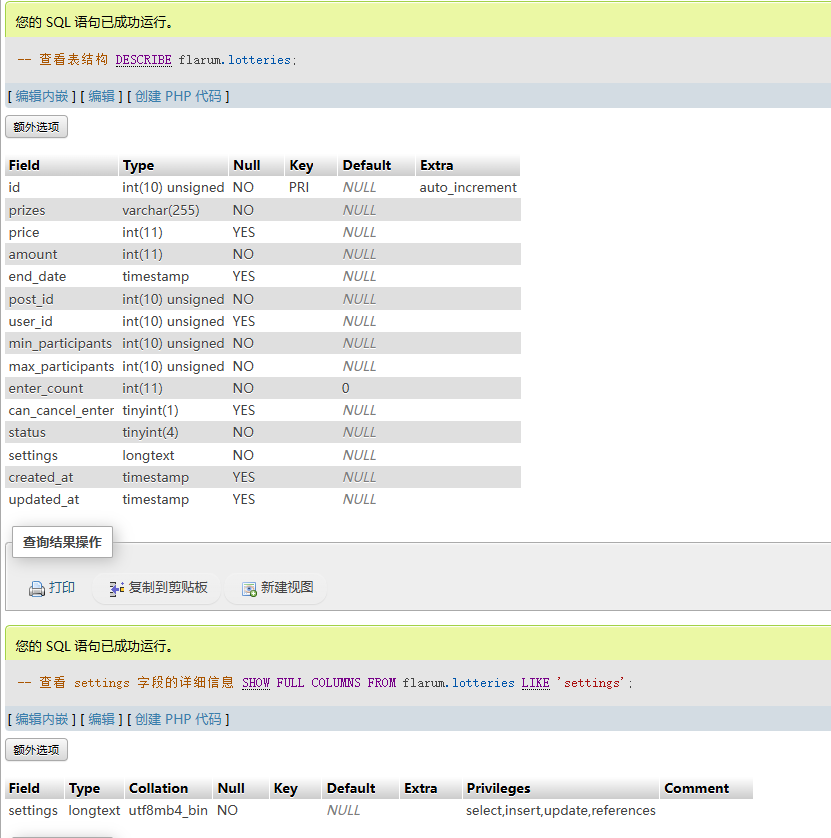Select the 'user_id' field cell
This screenshot has width=831, height=838.
(x=61, y=321)
